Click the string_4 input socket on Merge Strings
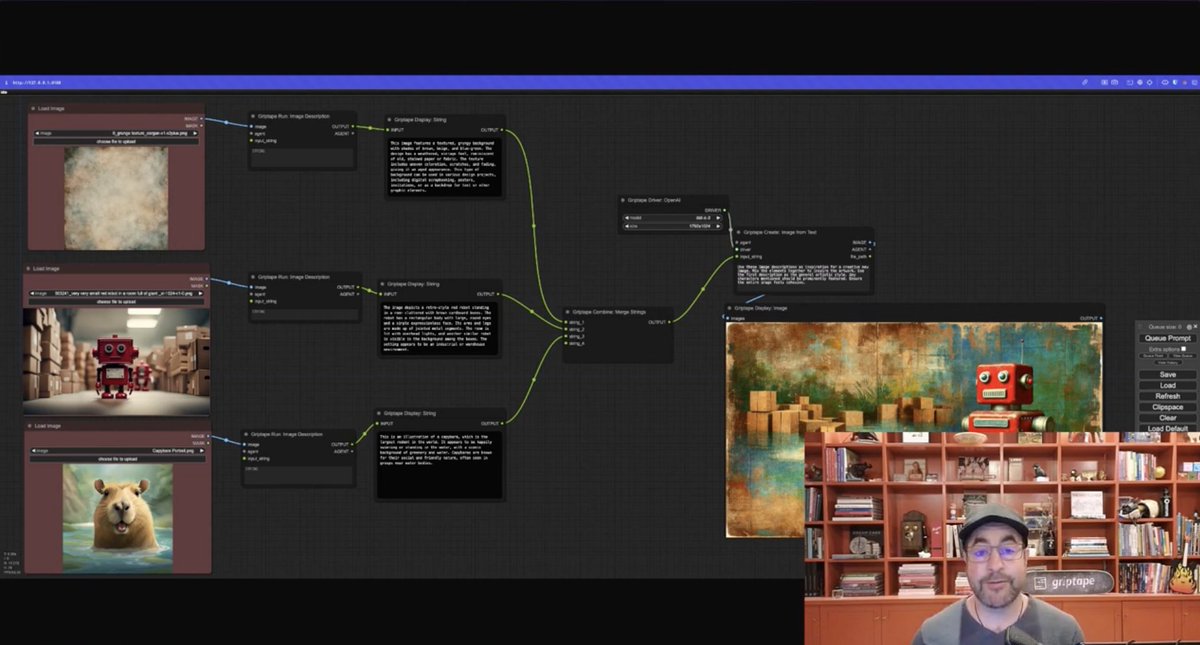 (566, 343)
